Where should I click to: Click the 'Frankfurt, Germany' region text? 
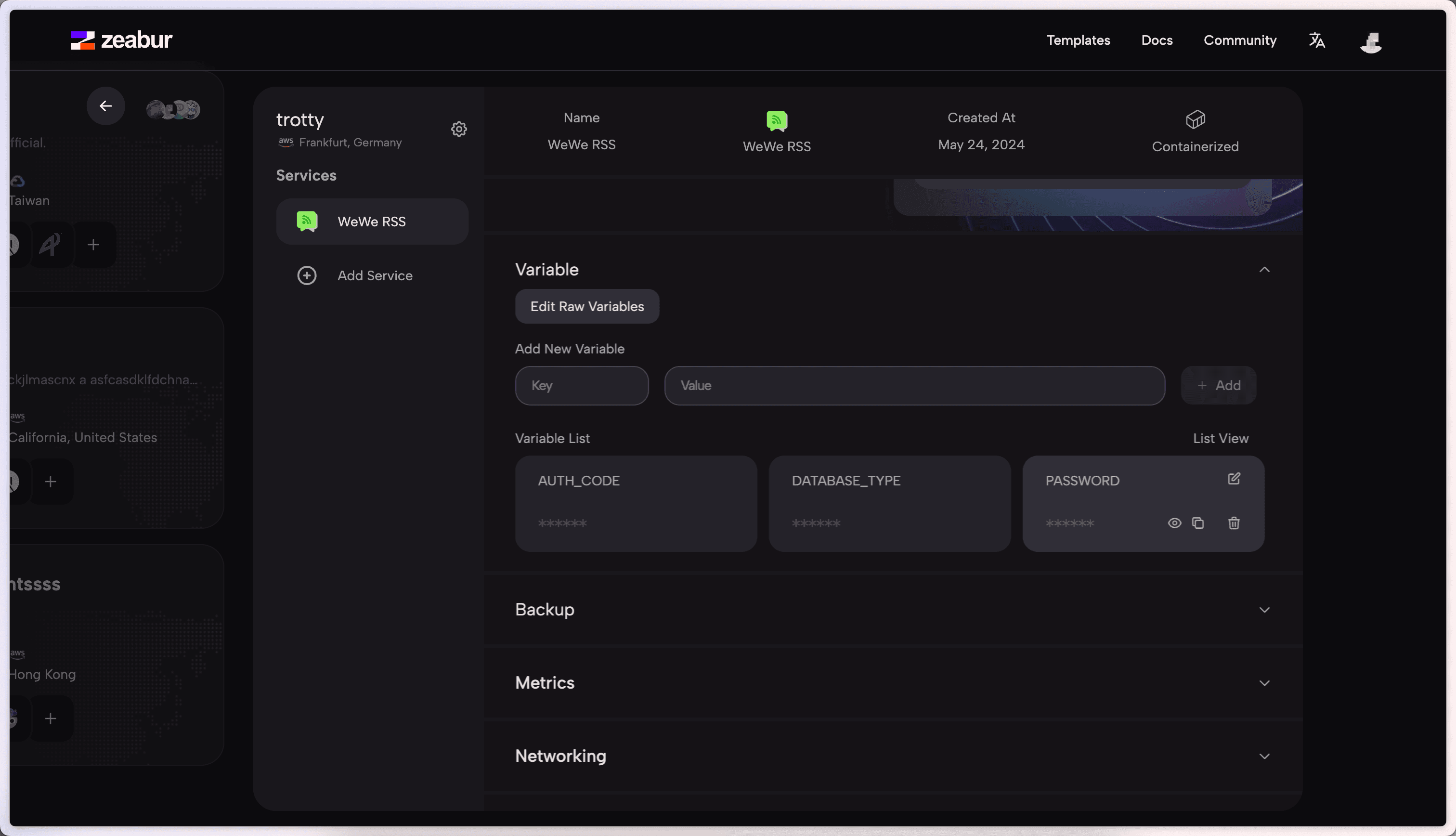click(350, 143)
